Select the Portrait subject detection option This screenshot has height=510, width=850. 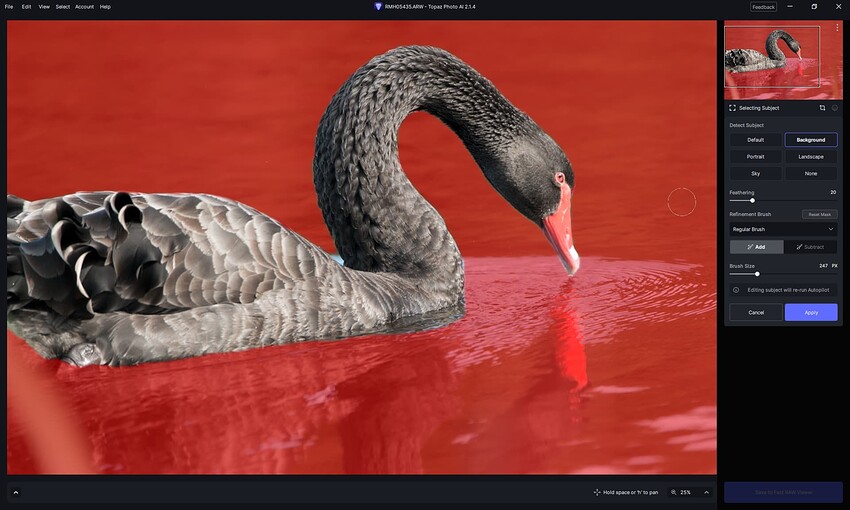(x=756, y=157)
